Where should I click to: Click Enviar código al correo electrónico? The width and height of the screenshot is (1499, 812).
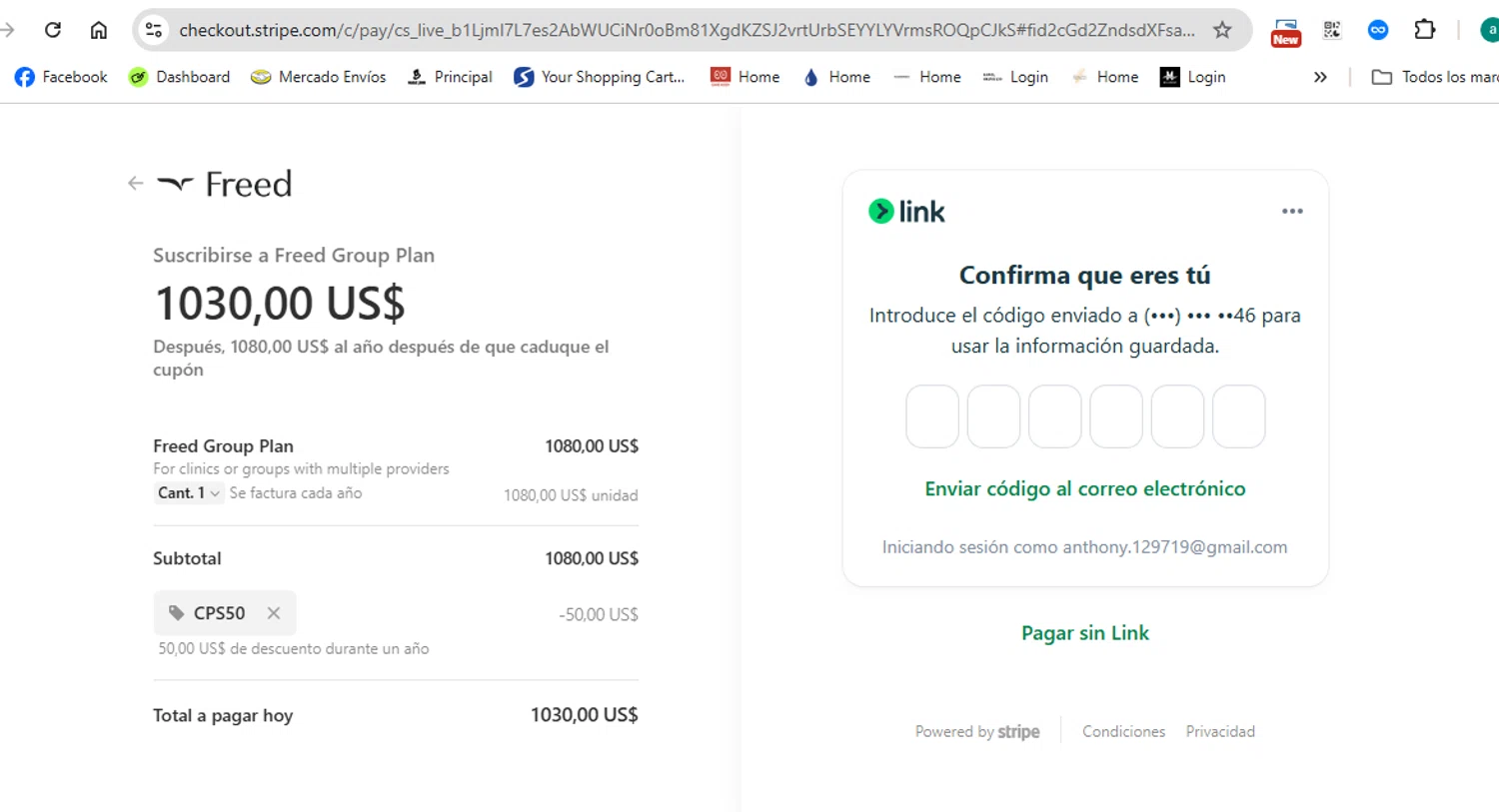(1085, 488)
